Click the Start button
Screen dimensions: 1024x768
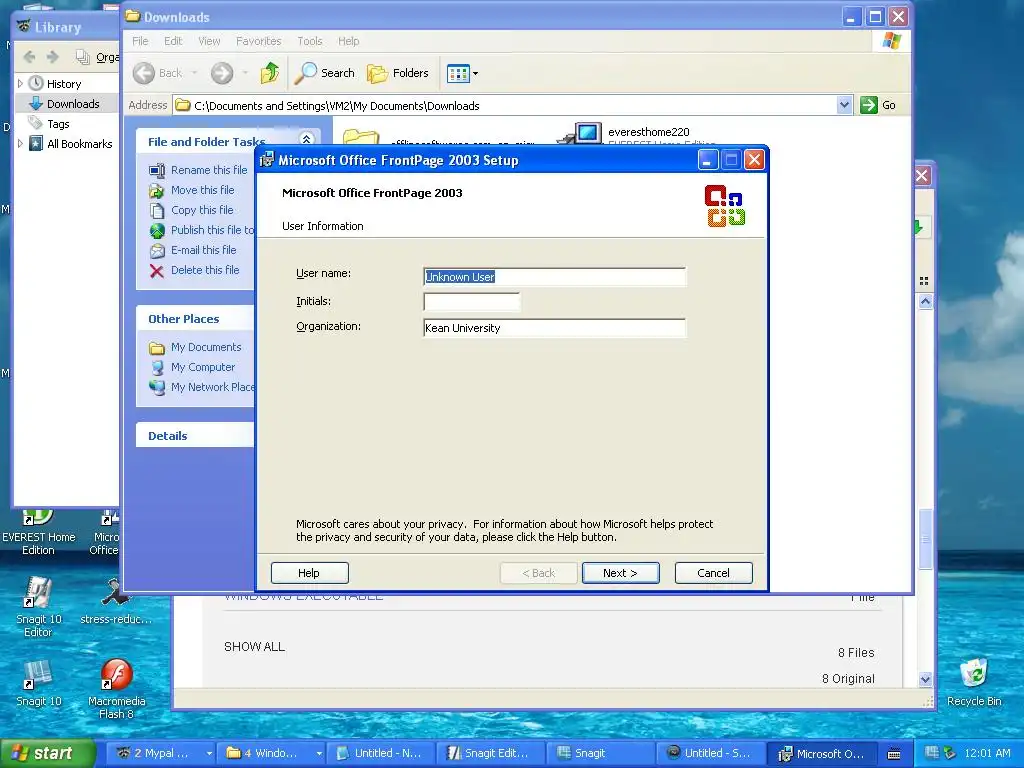48,753
